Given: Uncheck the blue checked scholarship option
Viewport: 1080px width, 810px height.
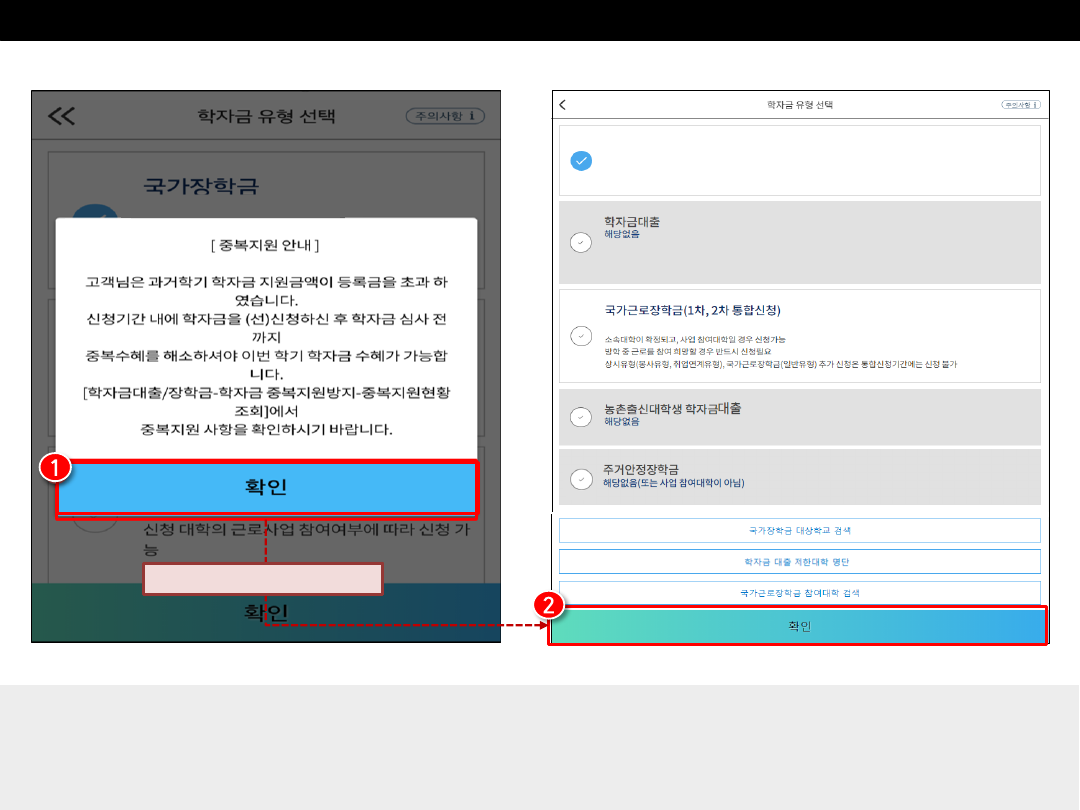Looking at the screenshot, I should click(x=580, y=160).
